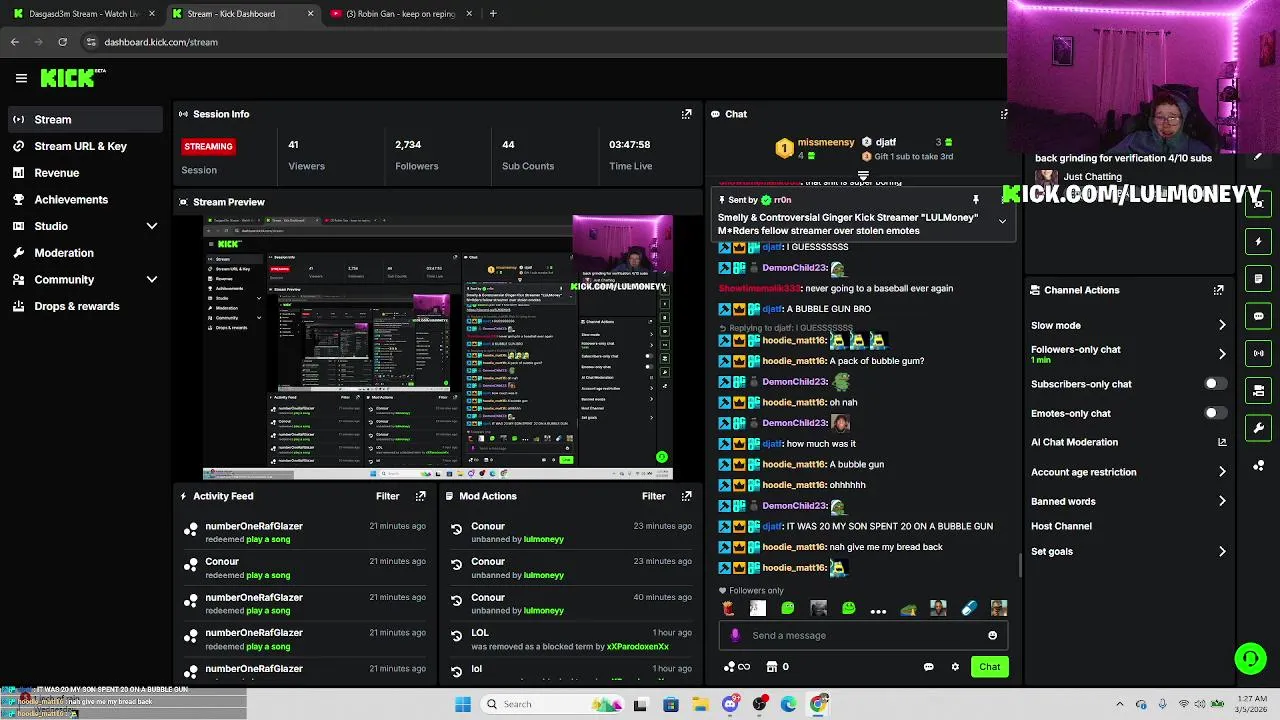Open Windows Start menu
1280x720 pixels.
(x=462, y=704)
